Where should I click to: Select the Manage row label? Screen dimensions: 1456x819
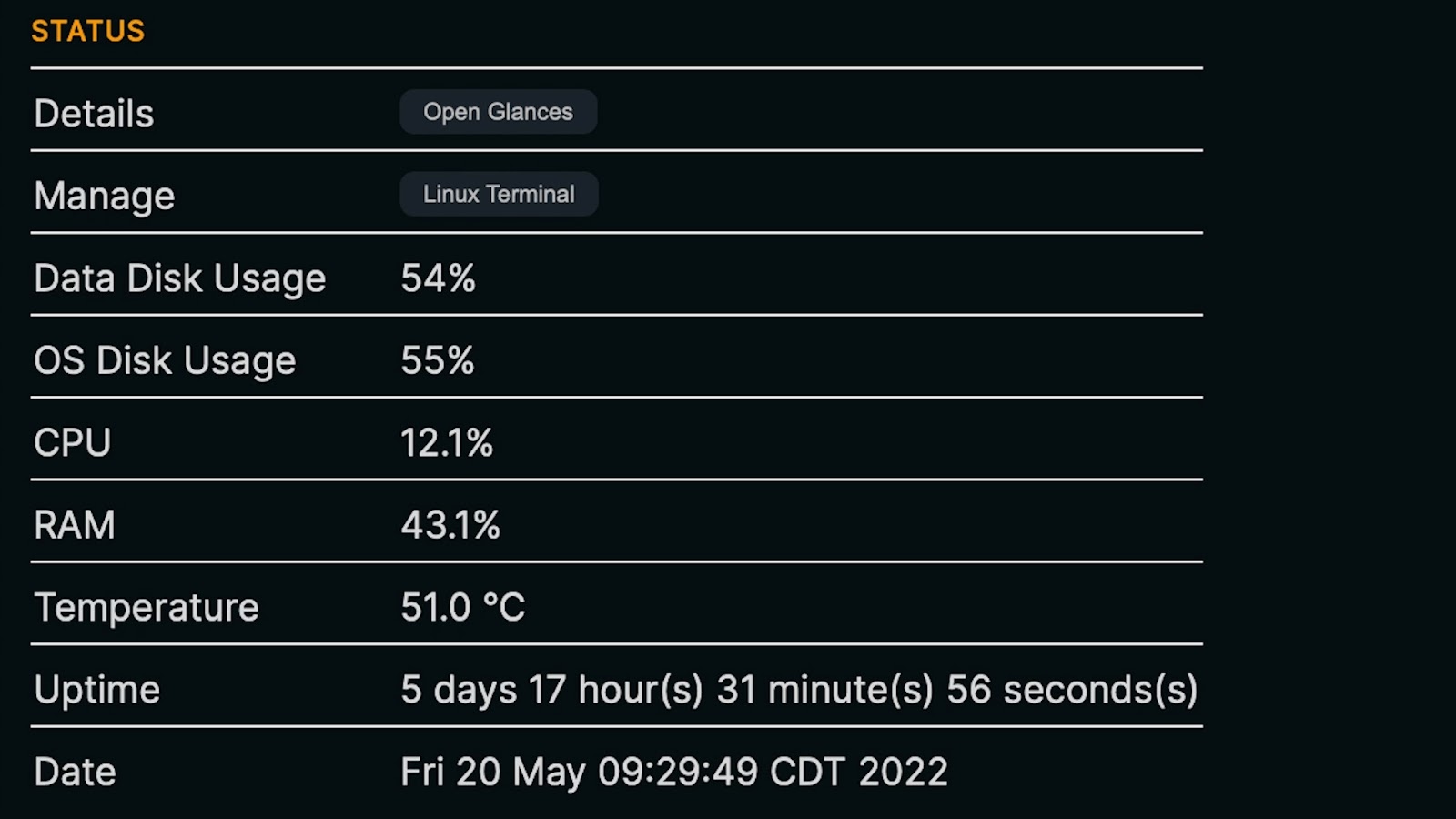click(105, 196)
